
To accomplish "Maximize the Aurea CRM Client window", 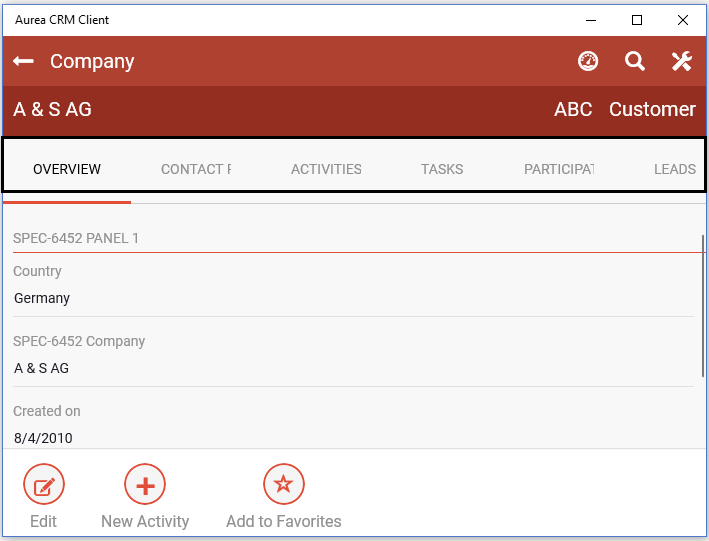I will click(637, 19).
